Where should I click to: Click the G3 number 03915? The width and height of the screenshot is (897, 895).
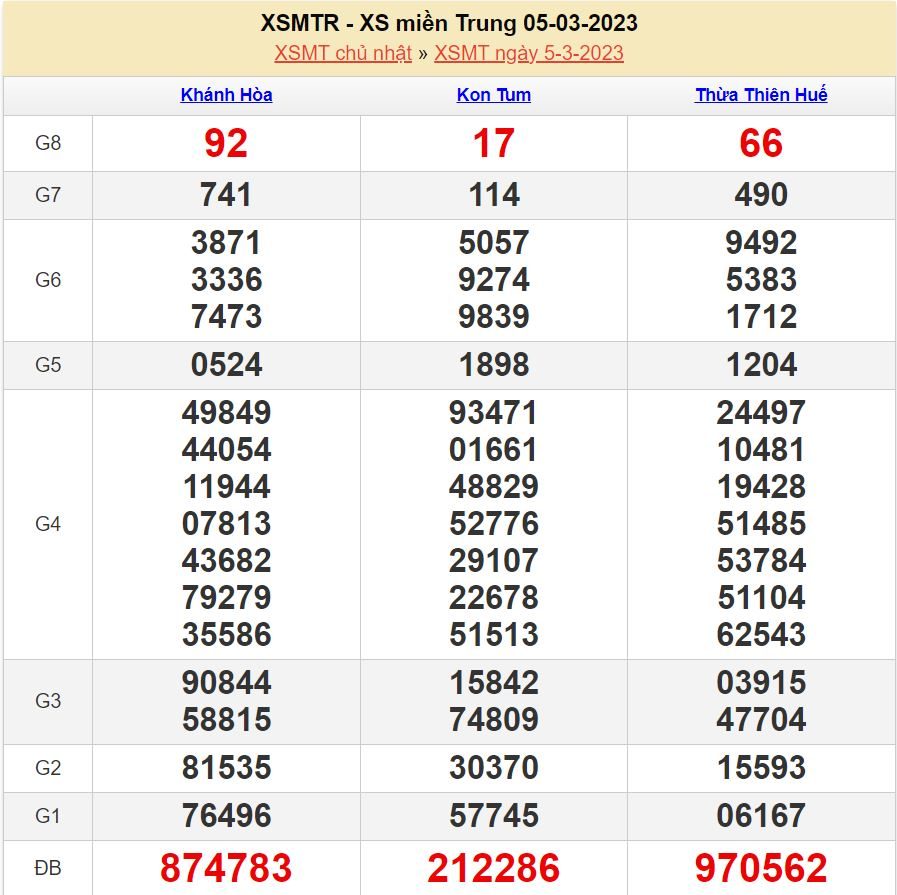(761, 683)
